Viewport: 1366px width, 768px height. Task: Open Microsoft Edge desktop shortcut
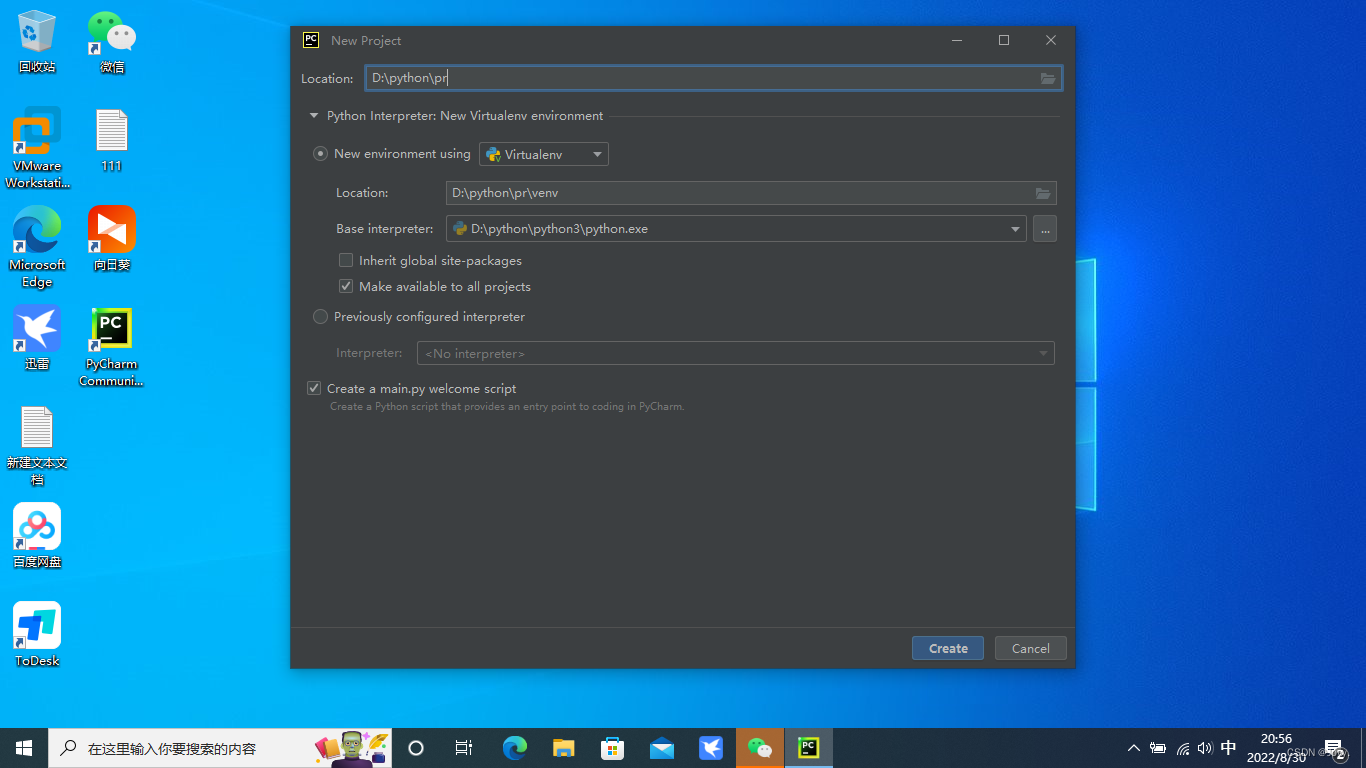pyautogui.click(x=37, y=247)
